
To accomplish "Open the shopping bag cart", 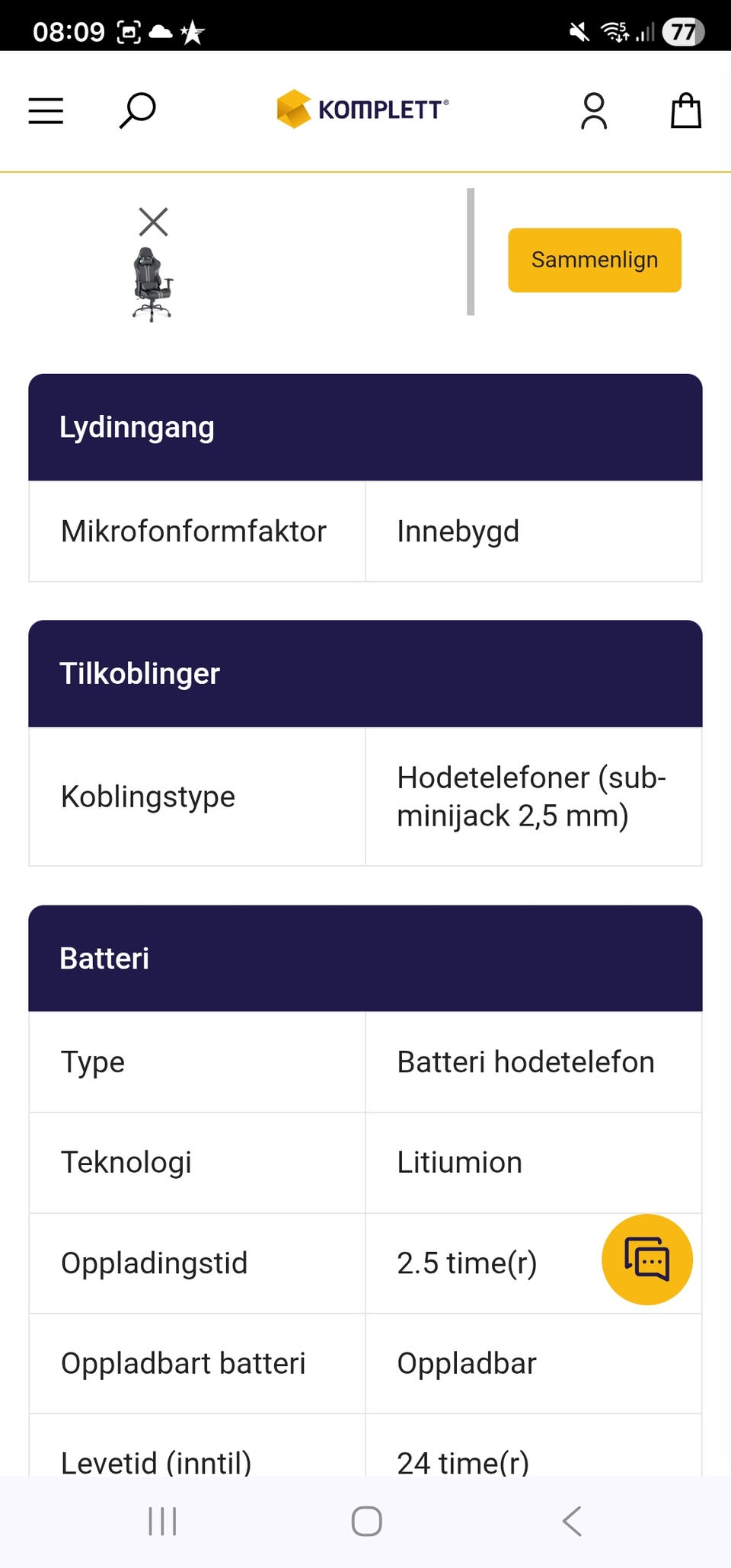I will point(685,111).
